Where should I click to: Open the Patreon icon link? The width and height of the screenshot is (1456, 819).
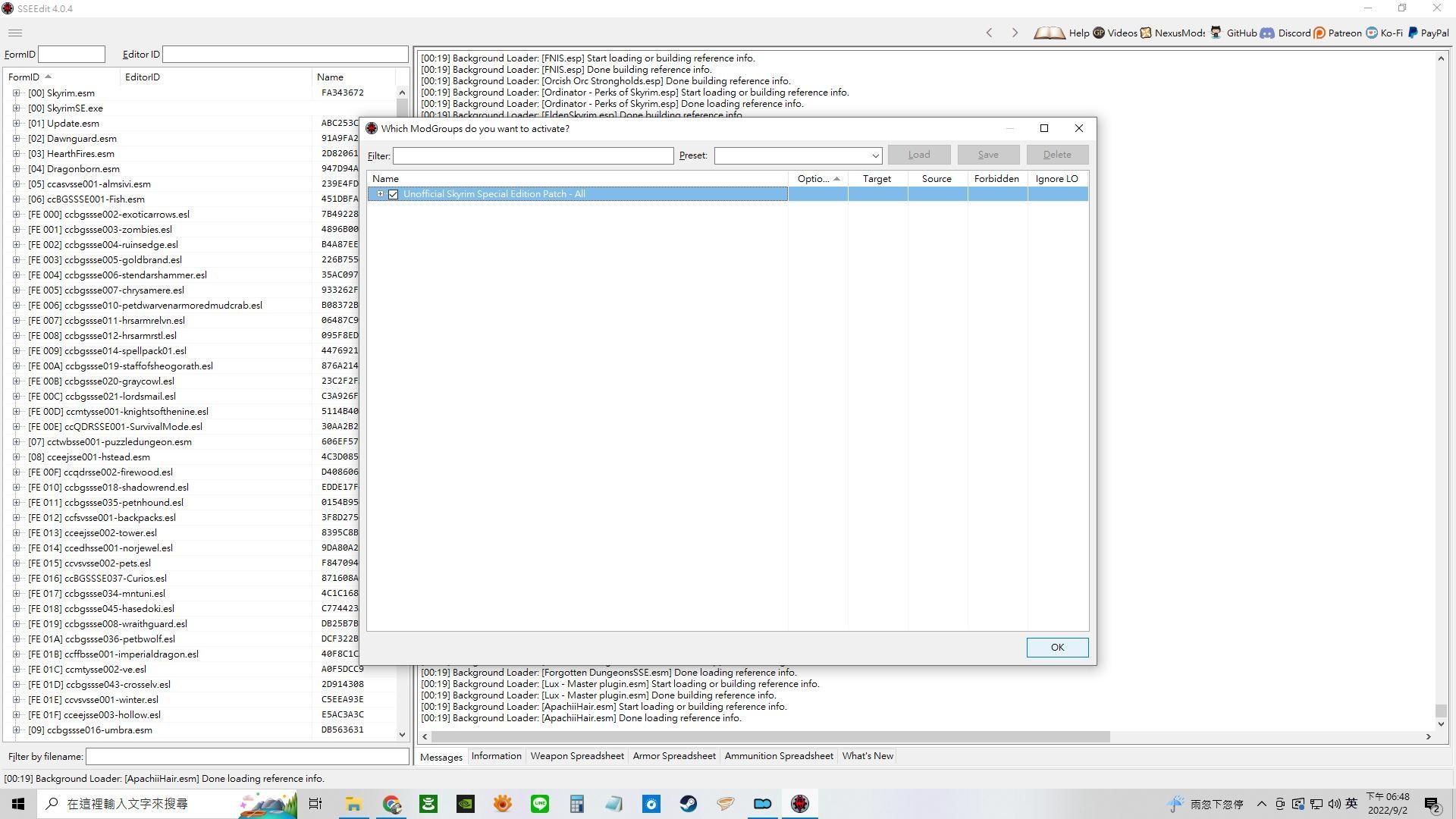pos(1319,33)
